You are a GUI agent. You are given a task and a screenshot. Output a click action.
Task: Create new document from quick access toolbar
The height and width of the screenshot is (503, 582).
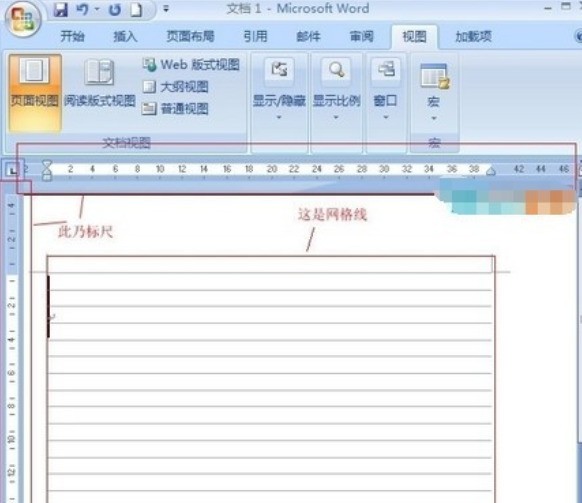(136, 10)
